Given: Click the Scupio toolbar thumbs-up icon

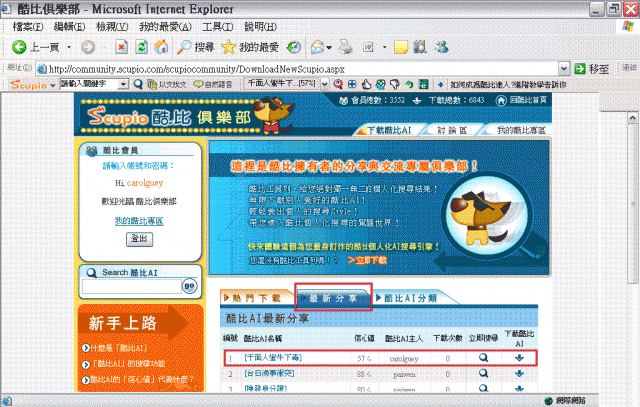Looking at the screenshot, I should (366, 84).
